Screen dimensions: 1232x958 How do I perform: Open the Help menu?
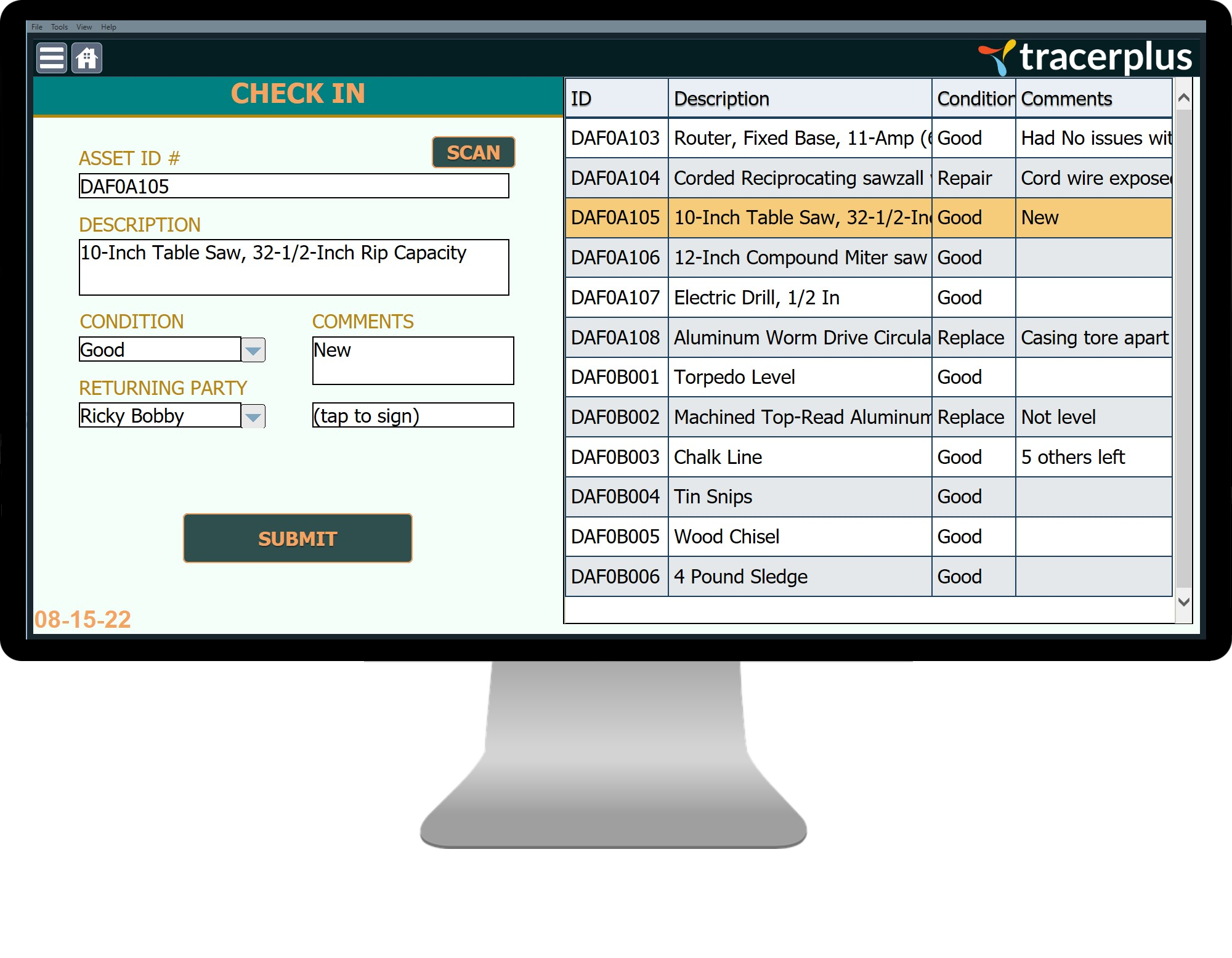pyautogui.click(x=108, y=27)
